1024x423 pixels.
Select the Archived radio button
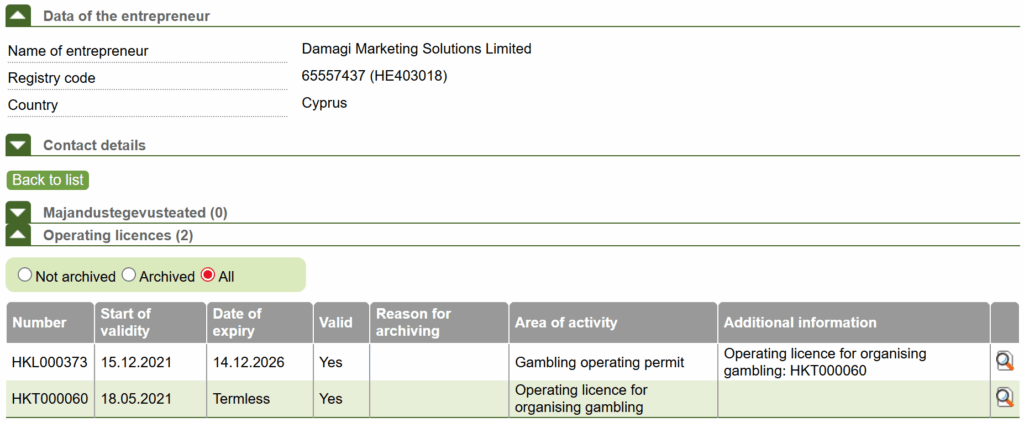[x=129, y=275]
